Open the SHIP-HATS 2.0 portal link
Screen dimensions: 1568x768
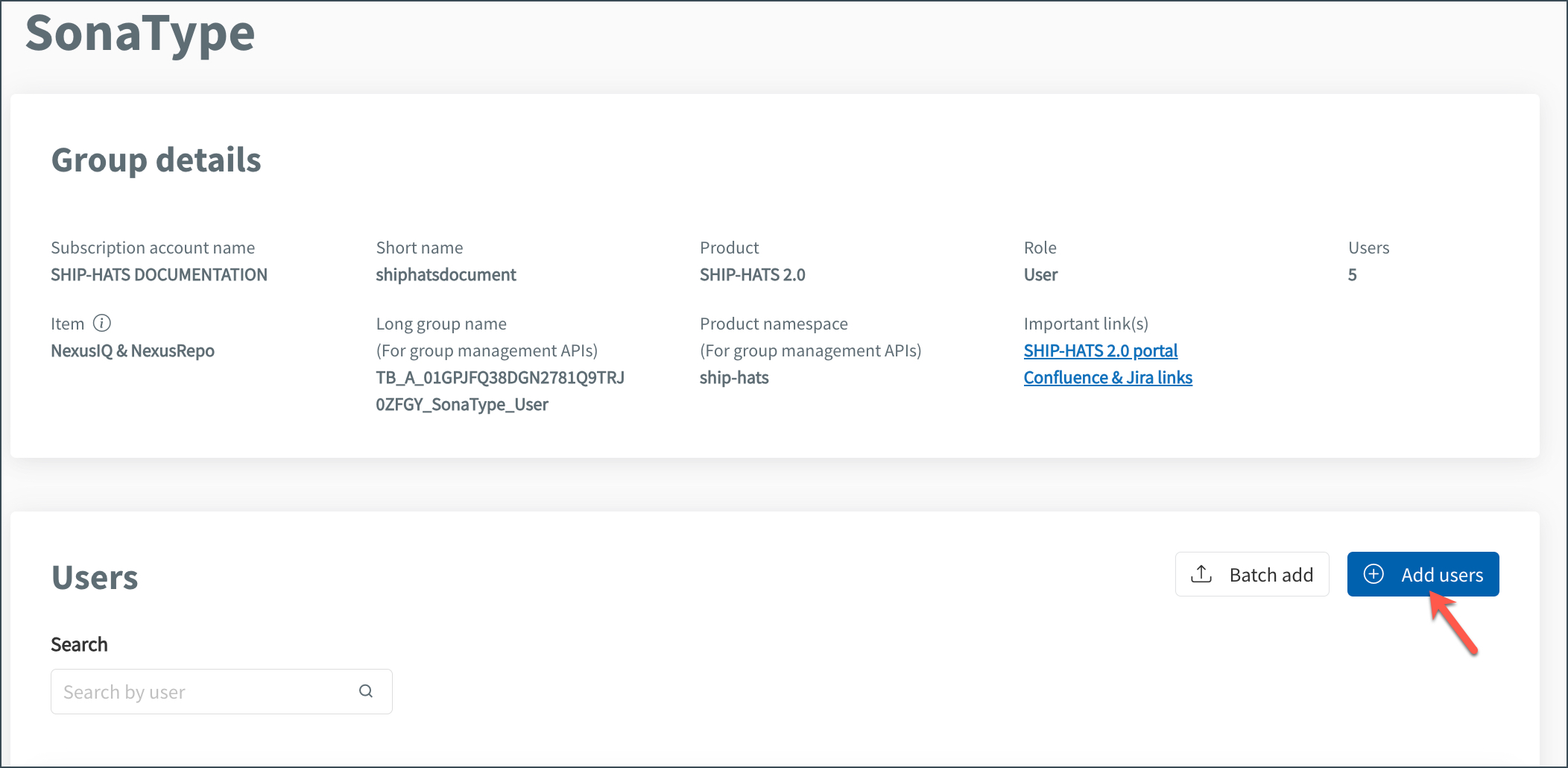1100,350
